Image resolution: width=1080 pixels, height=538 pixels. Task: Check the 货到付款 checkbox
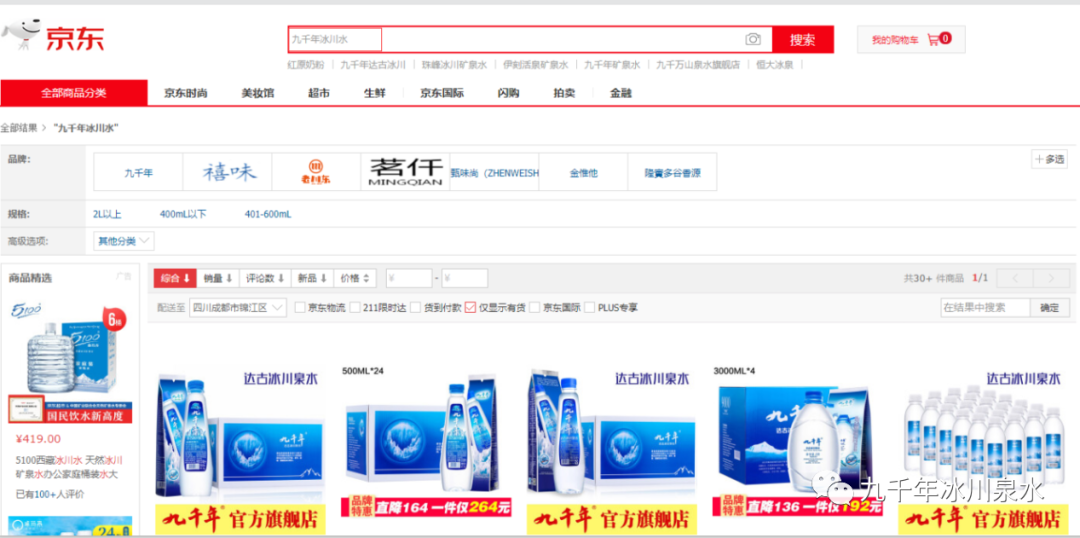[x=415, y=307]
